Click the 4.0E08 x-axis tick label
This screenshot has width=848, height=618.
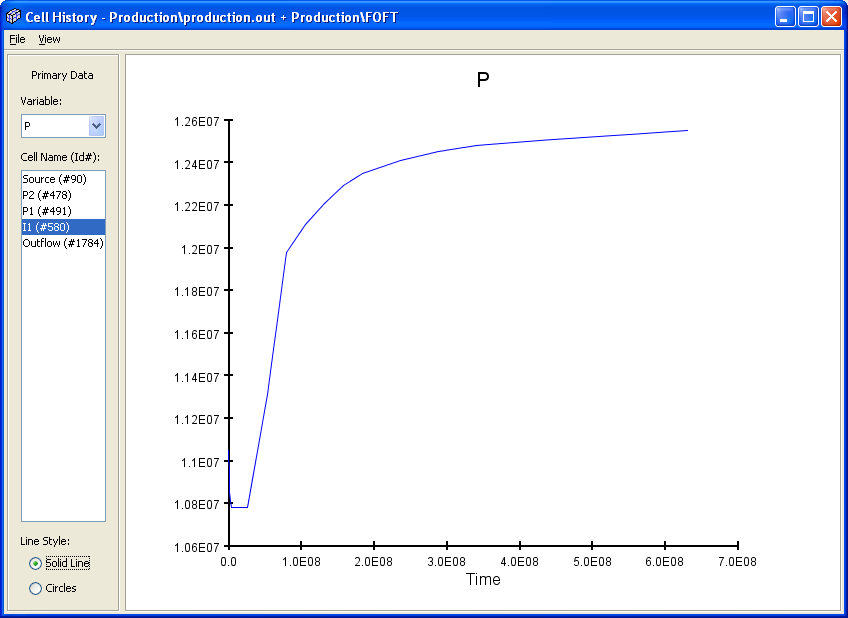point(520,562)
